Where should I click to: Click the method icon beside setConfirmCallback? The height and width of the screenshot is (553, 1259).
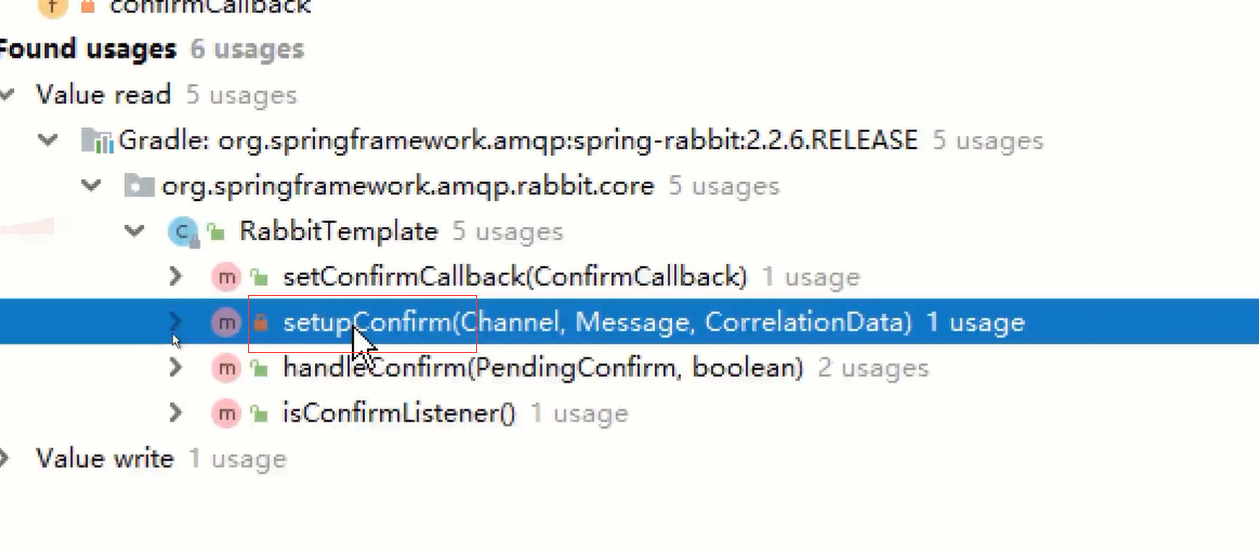(226, 277)
